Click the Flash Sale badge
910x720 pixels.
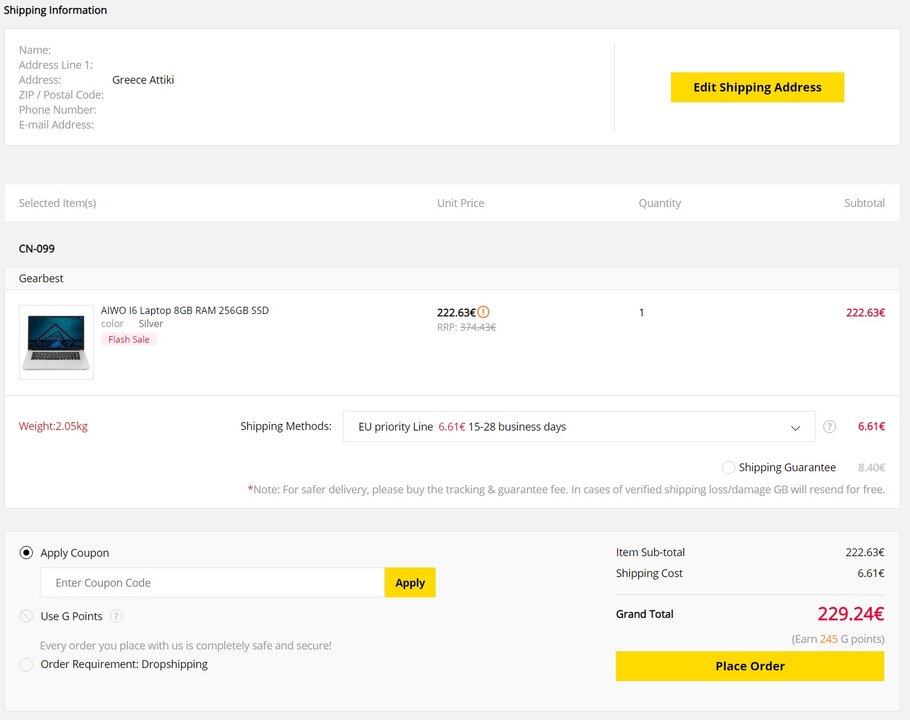pyautogui.click(x=129, y=339)
